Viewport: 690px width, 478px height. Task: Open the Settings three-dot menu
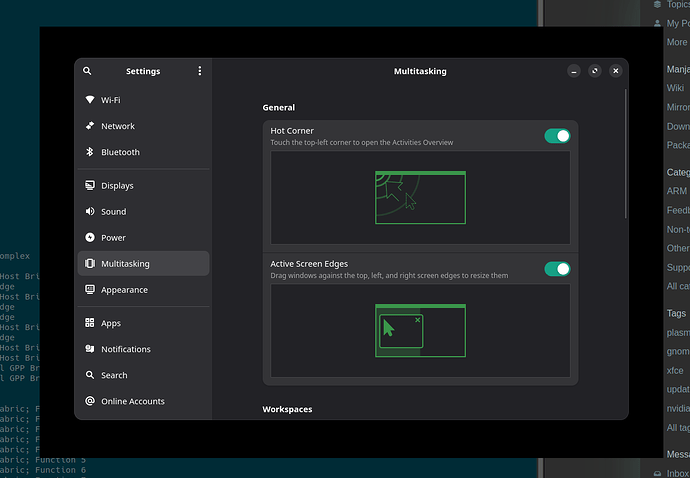(200, 71)
